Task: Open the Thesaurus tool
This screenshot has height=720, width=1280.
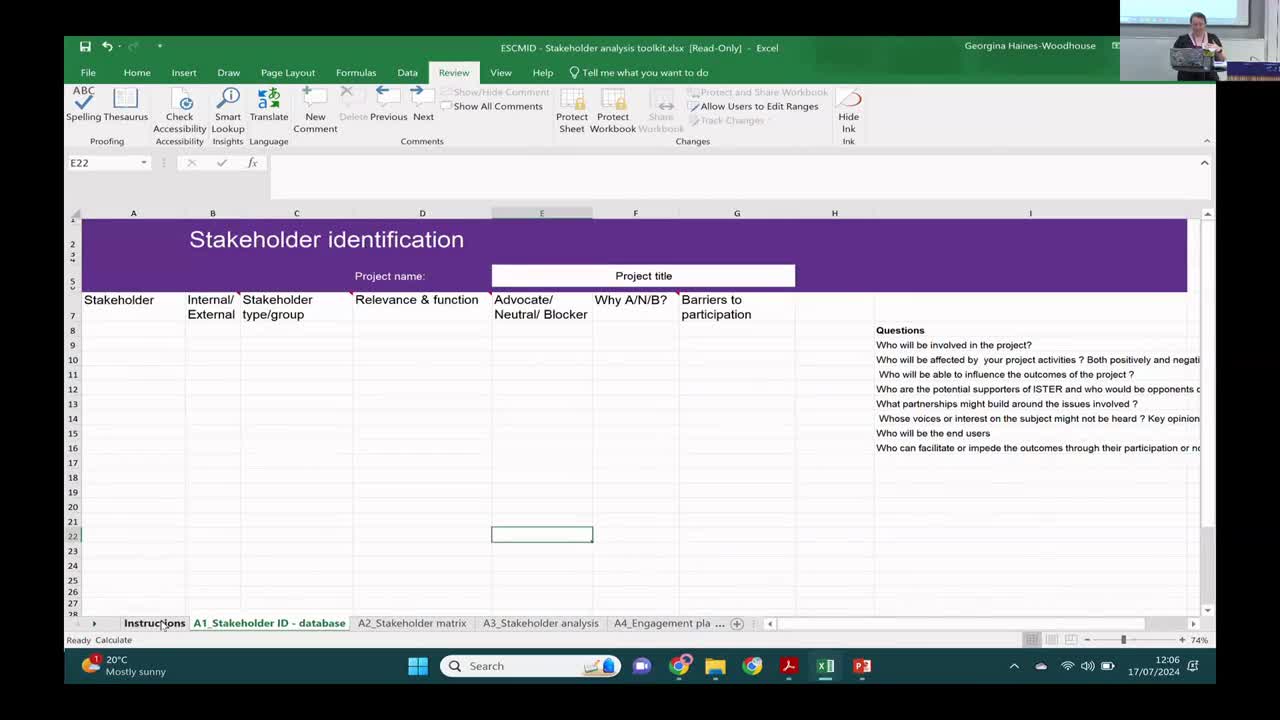Action: coord(126,104)
